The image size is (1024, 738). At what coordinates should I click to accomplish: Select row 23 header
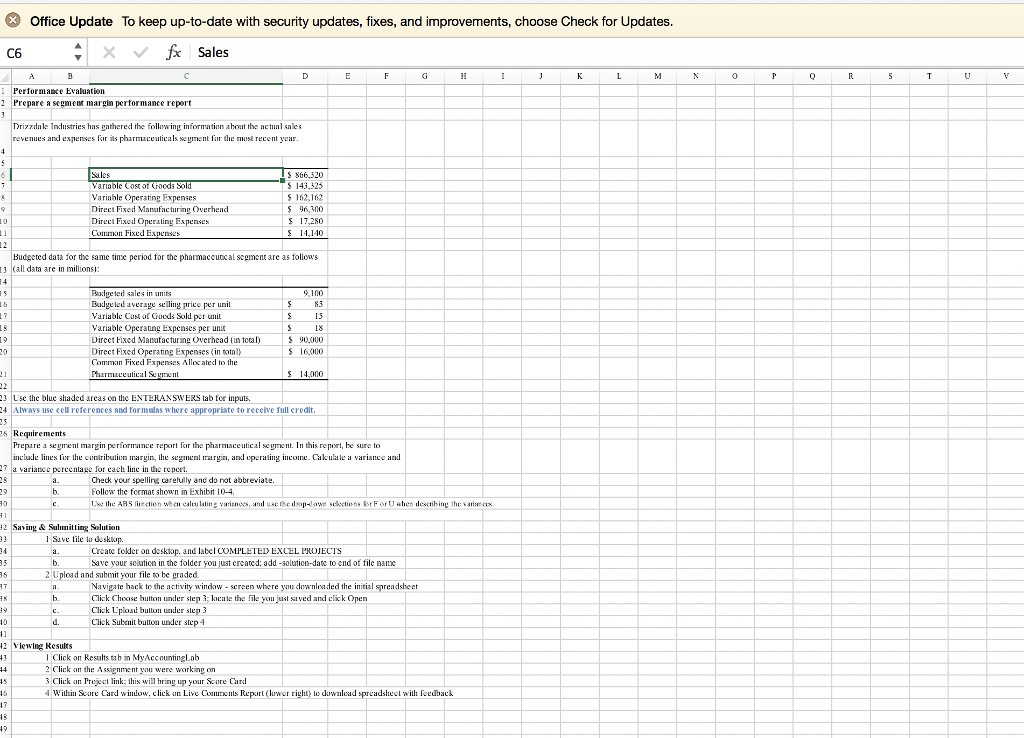coord(5,397)
